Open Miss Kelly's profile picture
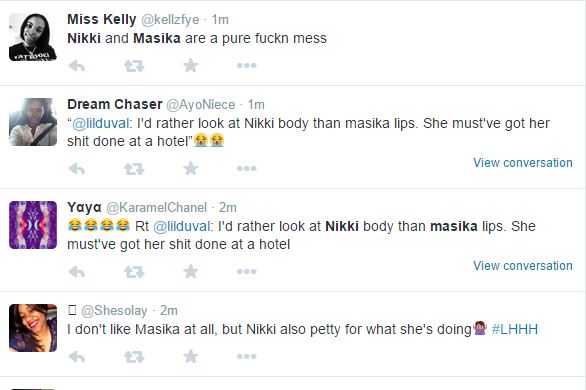The image size is (586, 390). (33, 37)
